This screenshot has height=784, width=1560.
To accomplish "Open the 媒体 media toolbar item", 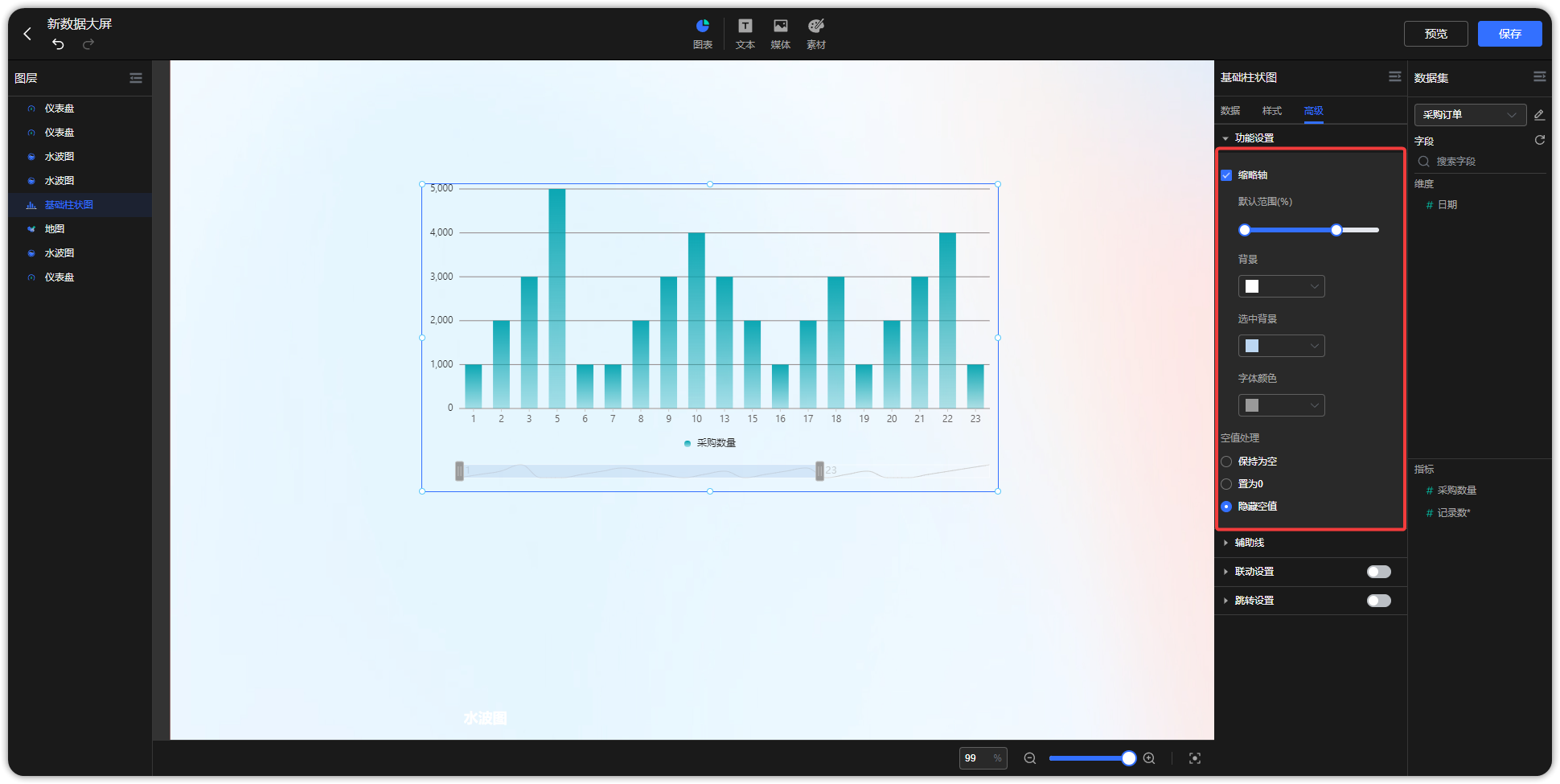I will click(x=781, y=34).
